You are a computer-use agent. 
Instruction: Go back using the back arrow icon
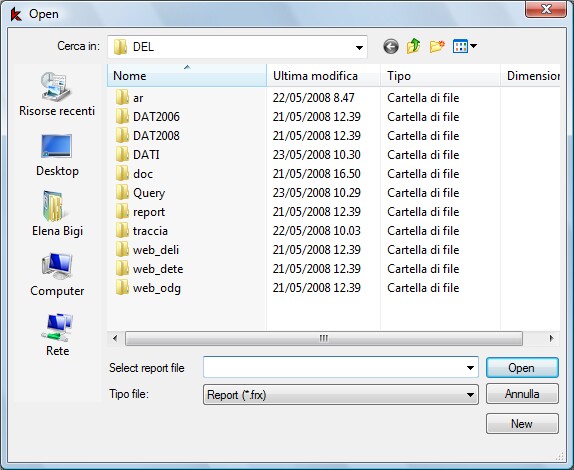point(391,46)
